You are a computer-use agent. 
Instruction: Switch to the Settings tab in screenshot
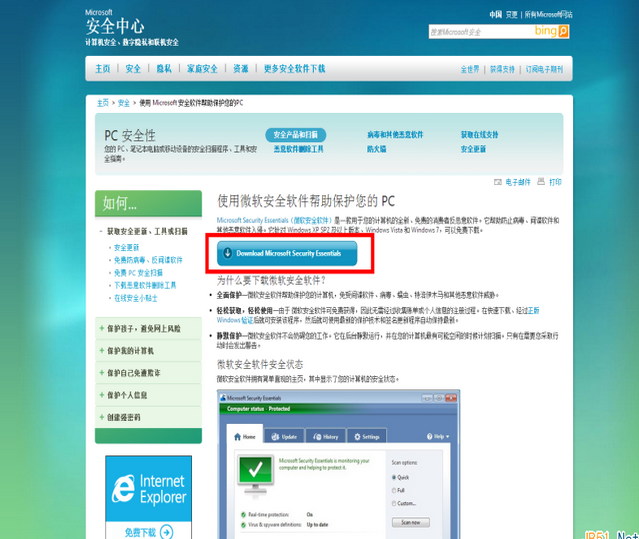367,436
